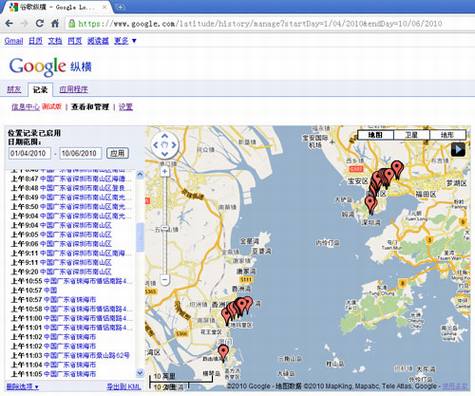Click the 应用 apply button
Viewport: 475px width, 396px height.
pyautogui.click(x=117, y=153)
